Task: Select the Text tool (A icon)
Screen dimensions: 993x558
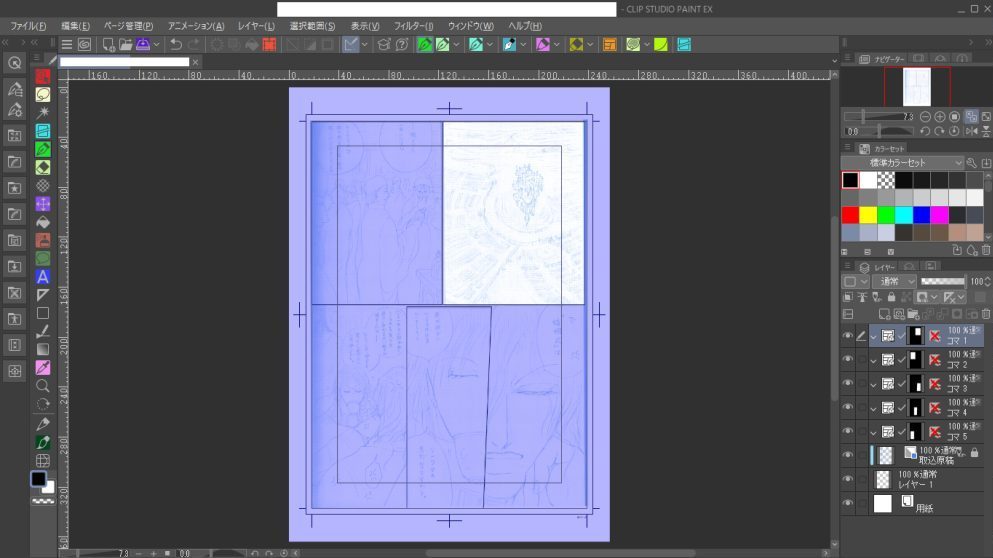Action: (x=43, y=276)
